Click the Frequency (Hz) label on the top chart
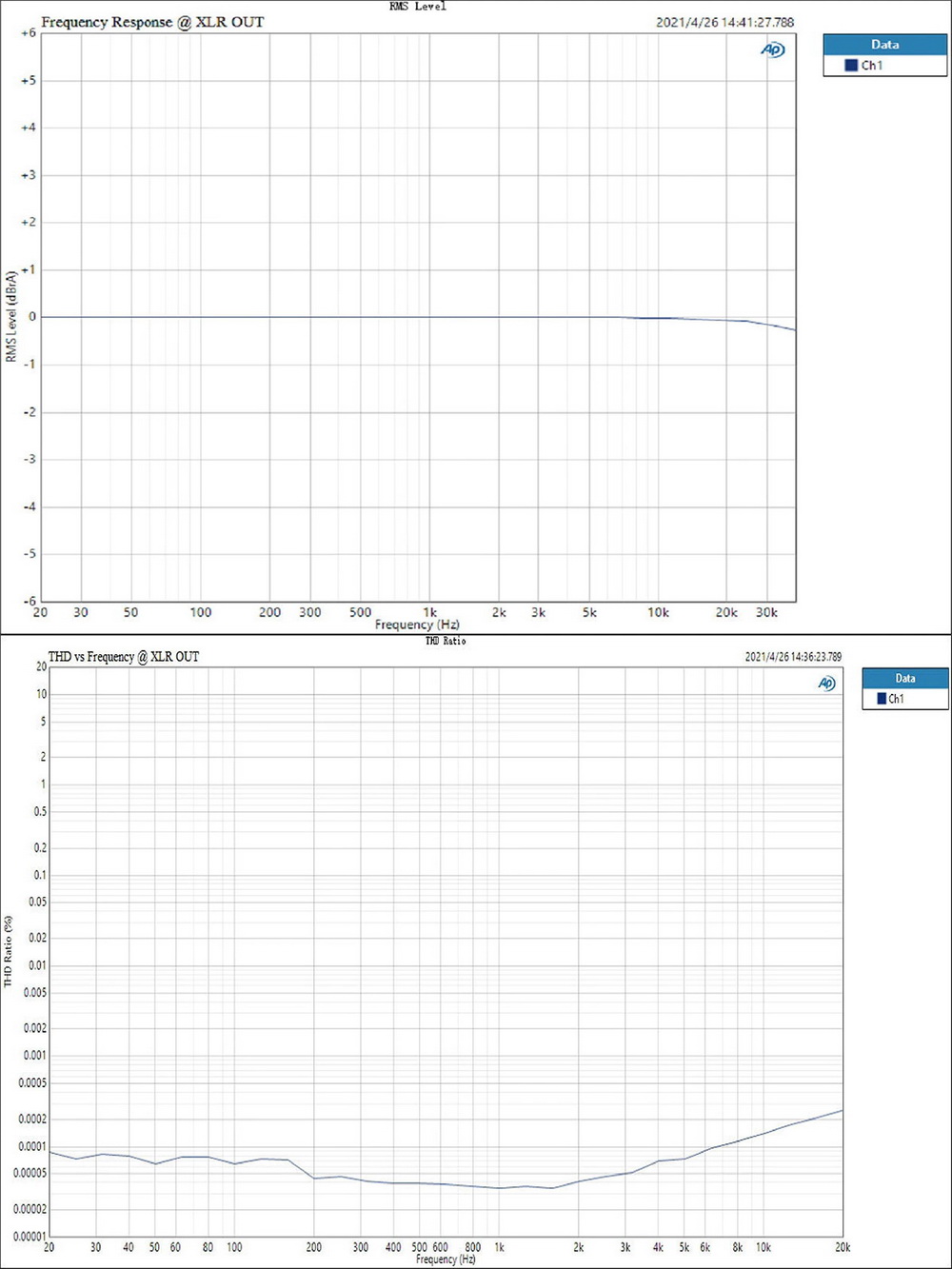This screenshot has width=952, height=1269. pyautogui.click(x=416, y=625)
